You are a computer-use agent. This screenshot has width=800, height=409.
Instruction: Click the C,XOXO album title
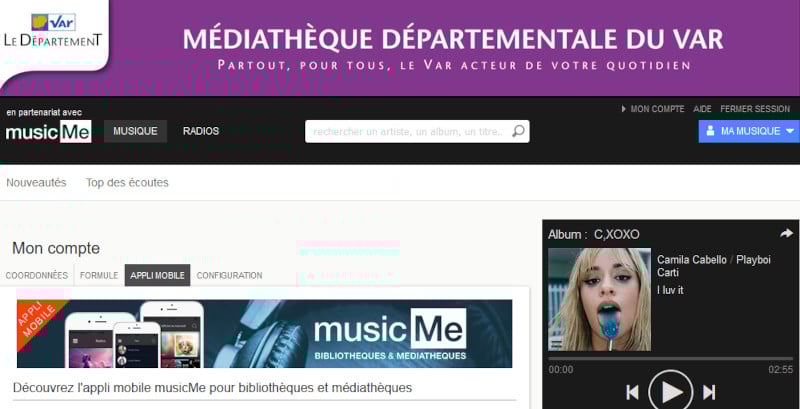[x=616, y=235]
